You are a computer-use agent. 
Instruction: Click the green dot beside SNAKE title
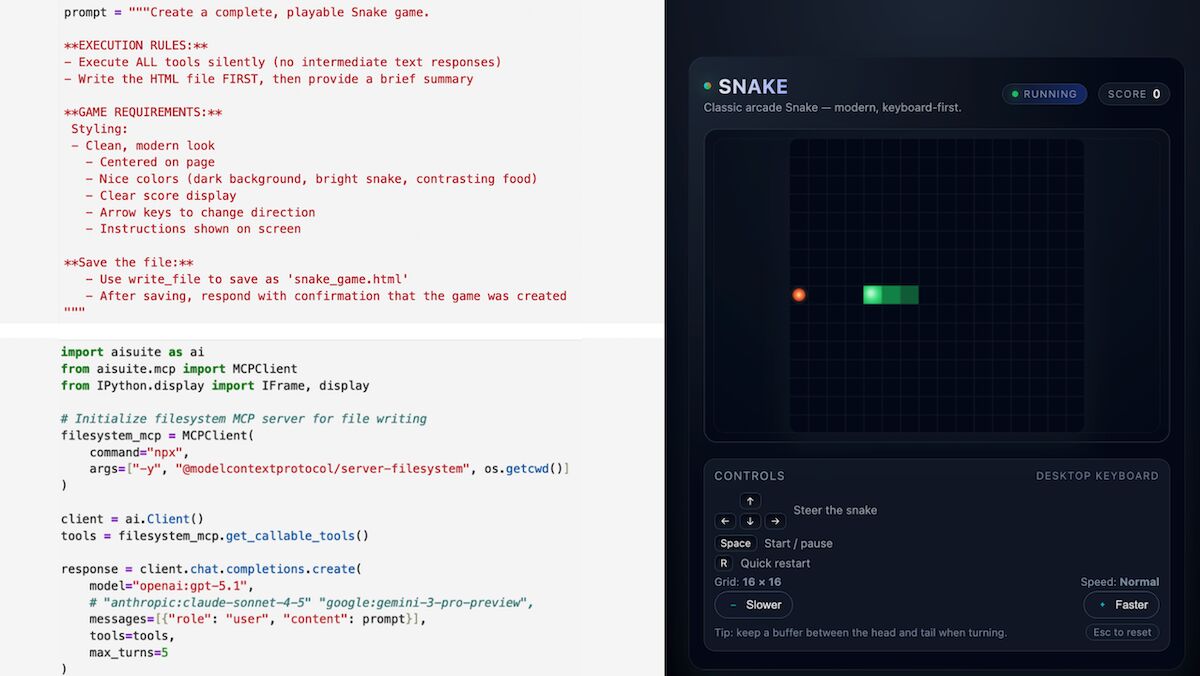pyautogui.click(x=708, y=87)
